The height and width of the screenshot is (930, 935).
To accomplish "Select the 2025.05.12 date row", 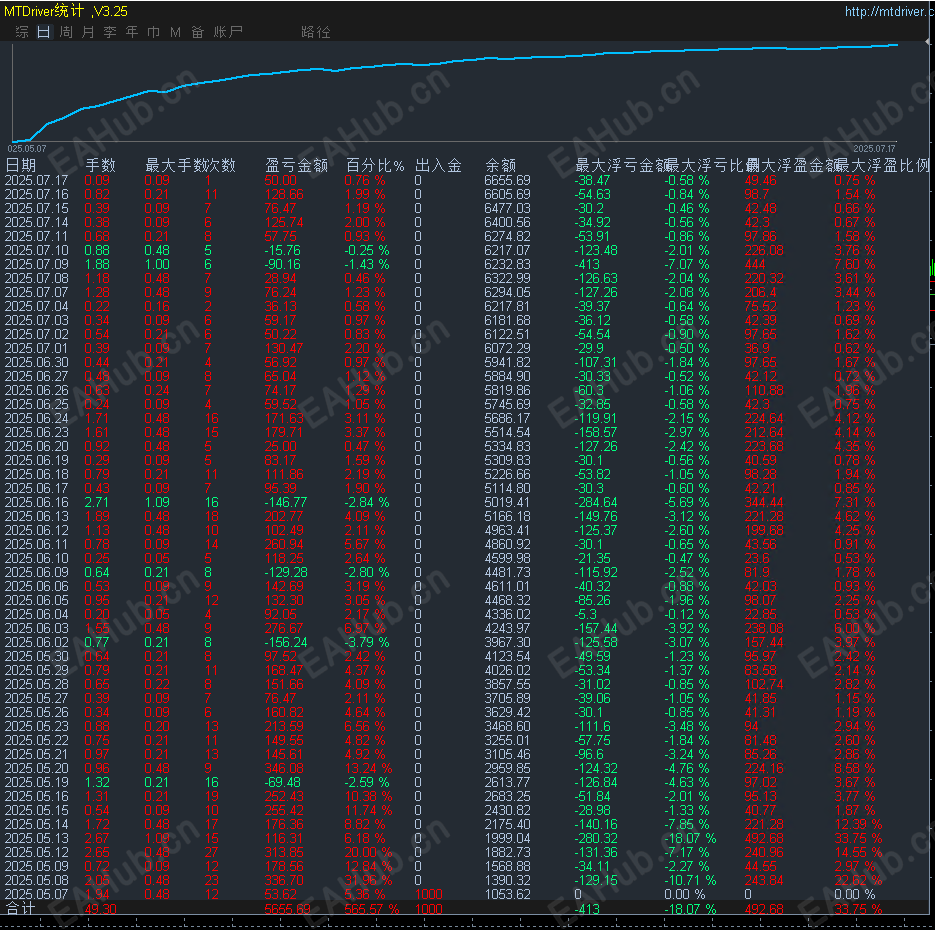I will click(36, 852).
